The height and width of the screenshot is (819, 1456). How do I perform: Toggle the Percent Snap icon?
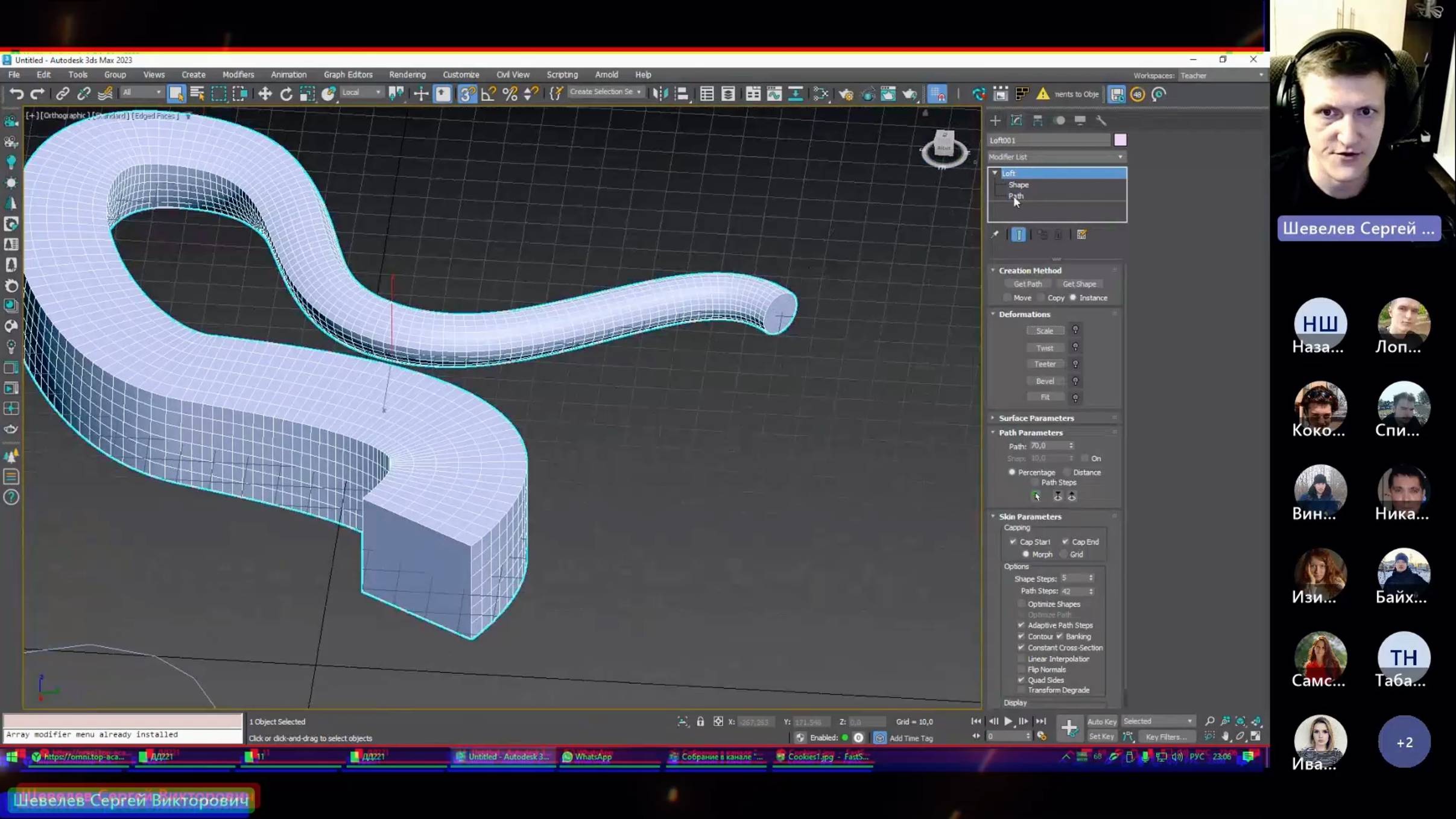tap(510, 93)
